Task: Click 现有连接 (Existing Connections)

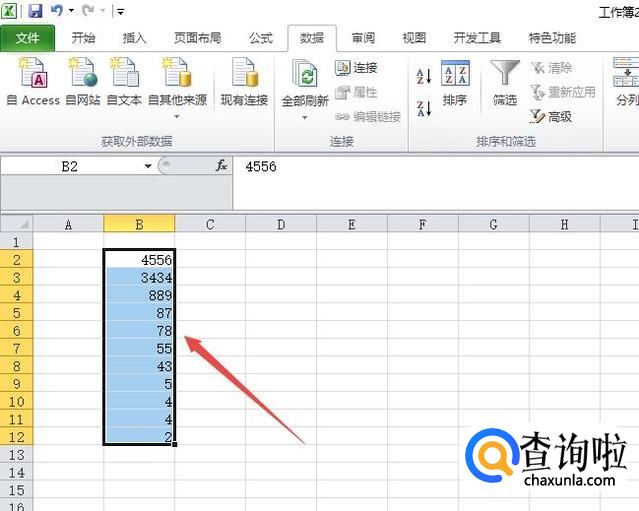Action: (x=244, y=81)
